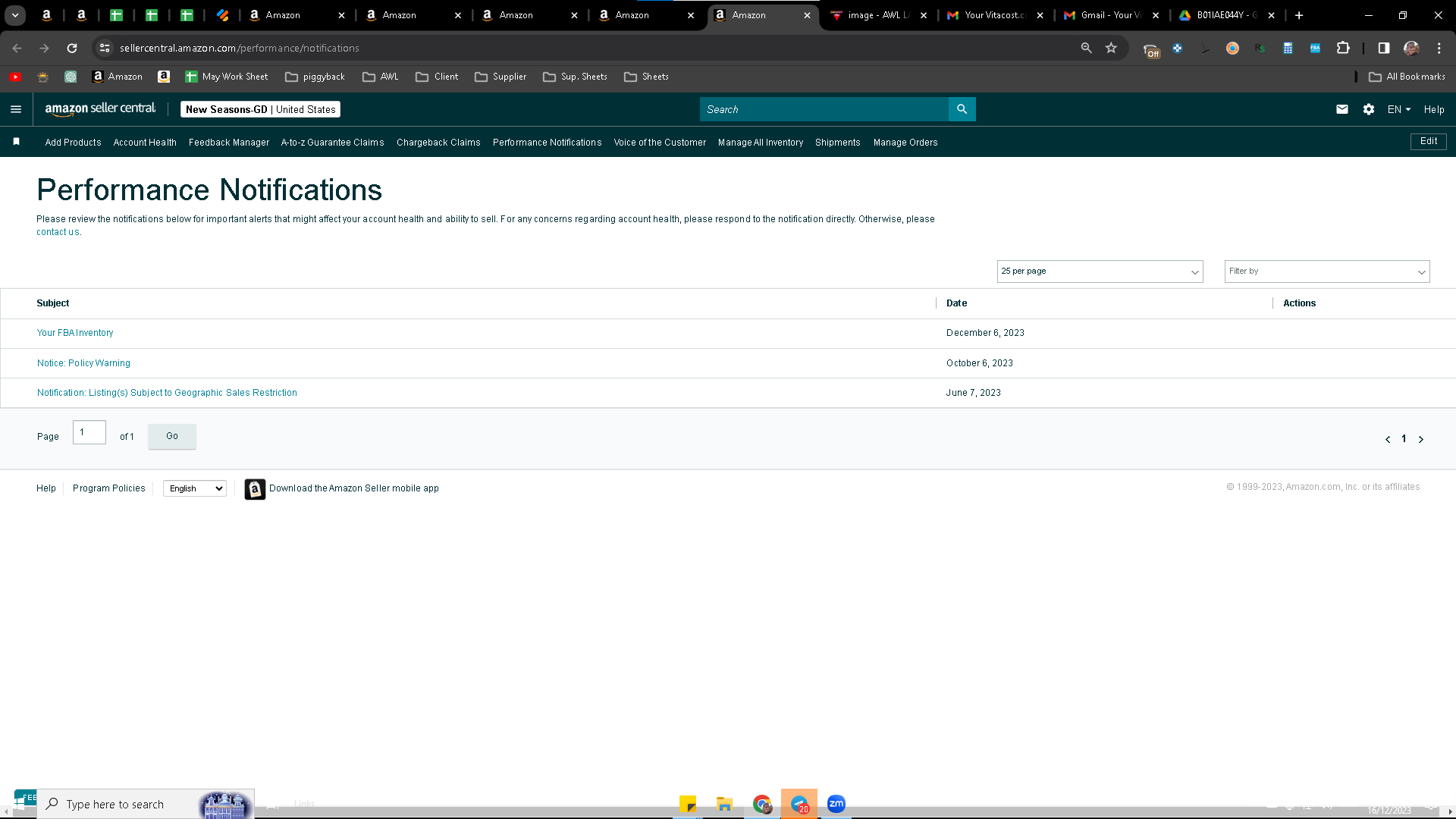Screen dimensions: 1456x819
Task: Click the Go page button
Action: click(x=172, y=436)
